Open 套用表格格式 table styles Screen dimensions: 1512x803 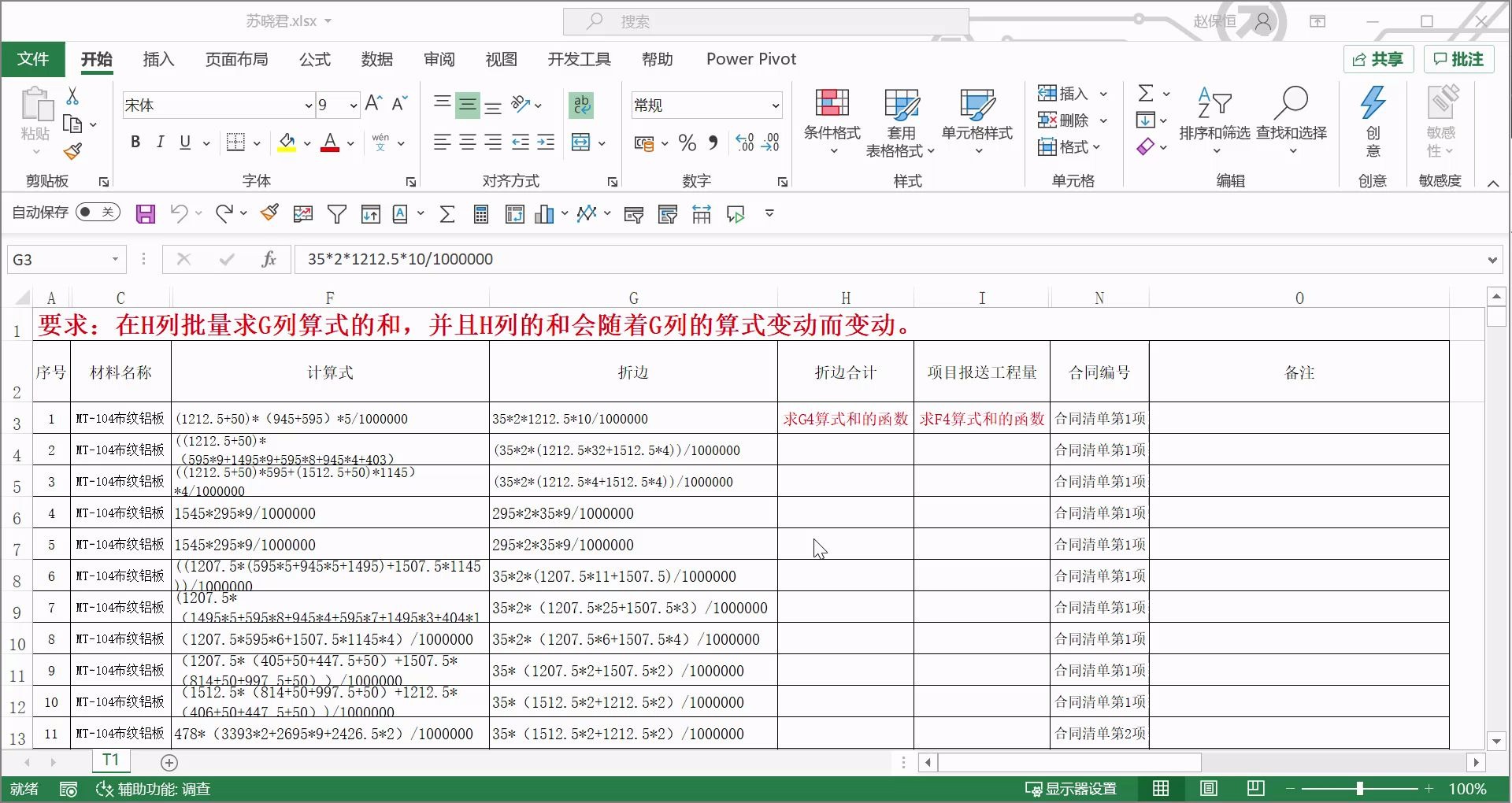[x=900, y=122]
